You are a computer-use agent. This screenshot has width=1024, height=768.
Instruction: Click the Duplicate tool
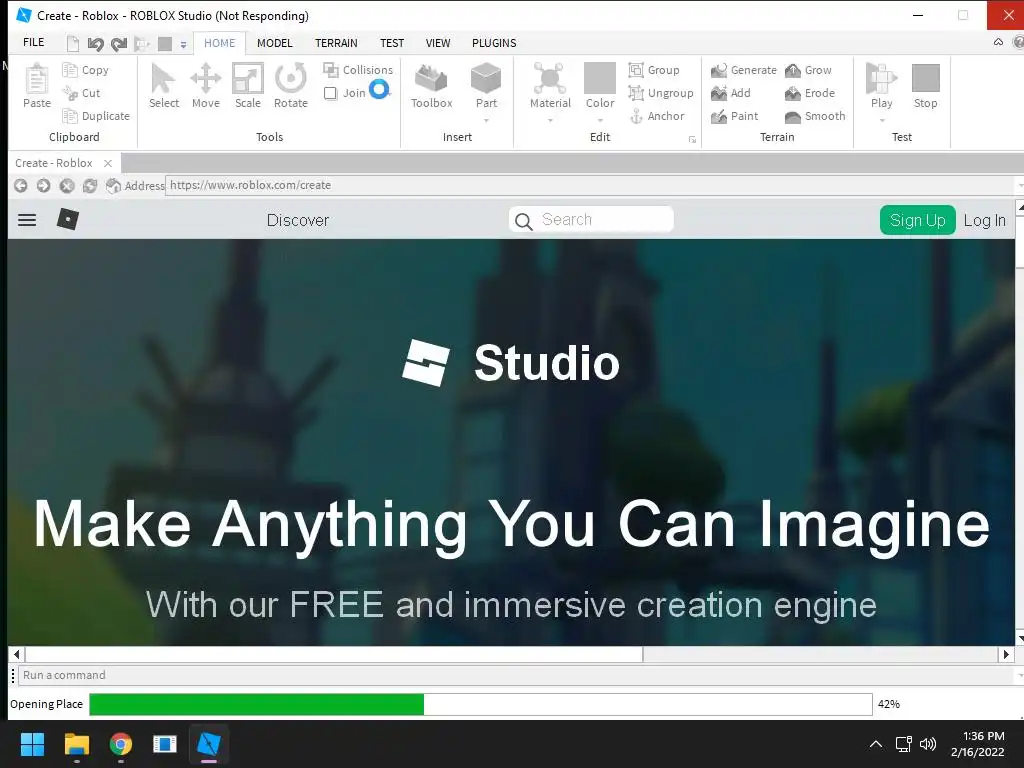[96, 116]
